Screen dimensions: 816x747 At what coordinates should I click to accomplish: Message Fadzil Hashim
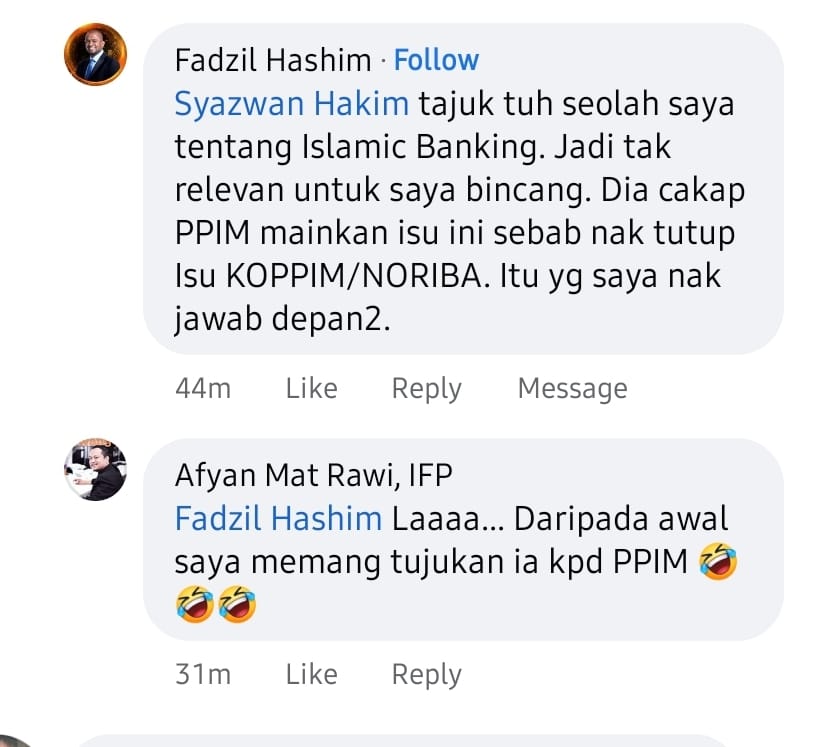572,389
